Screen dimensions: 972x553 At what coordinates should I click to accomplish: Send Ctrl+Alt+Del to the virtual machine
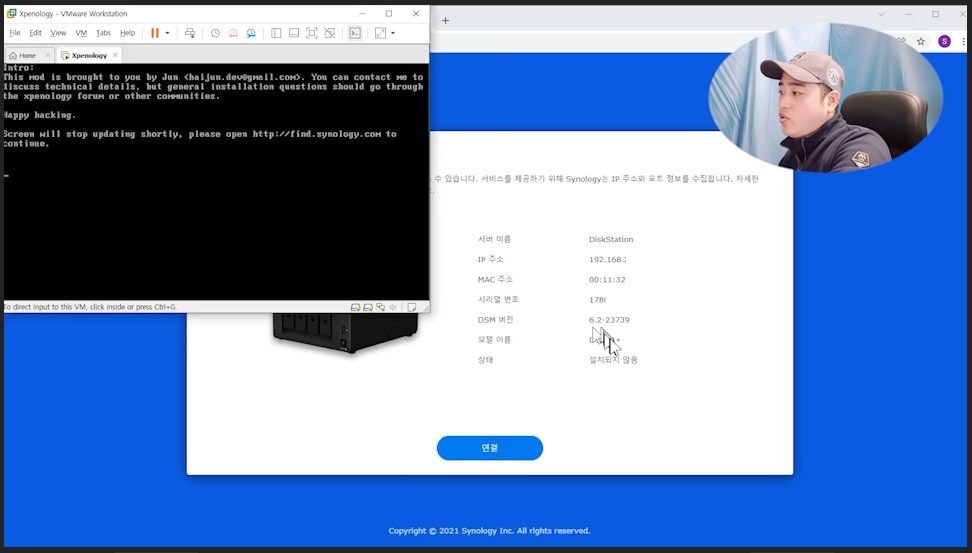(190, 33)
